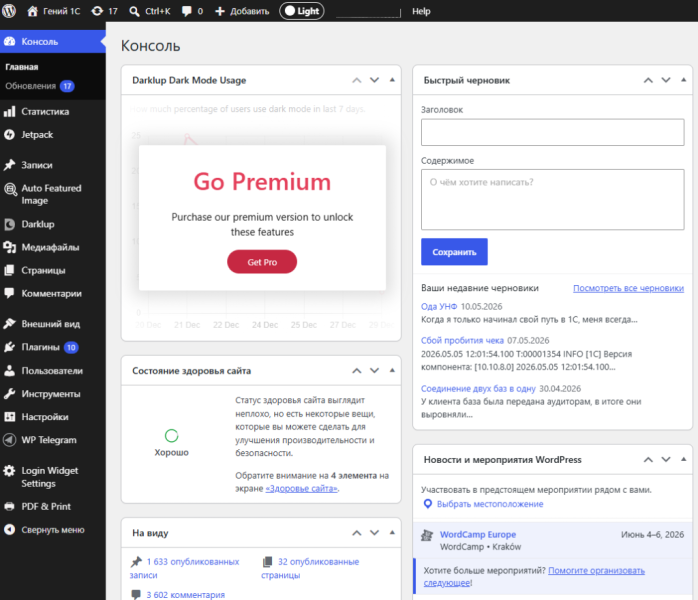Move Состояние здоровья сайта widget down
The width and height of the screenshot is (698, 600).
click(x=374, y=371)
